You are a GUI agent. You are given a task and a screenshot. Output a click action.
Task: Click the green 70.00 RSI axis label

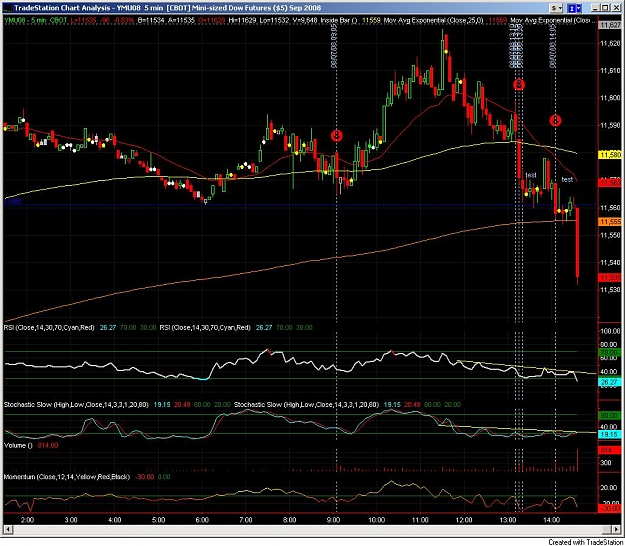click(x=610, y=352)
